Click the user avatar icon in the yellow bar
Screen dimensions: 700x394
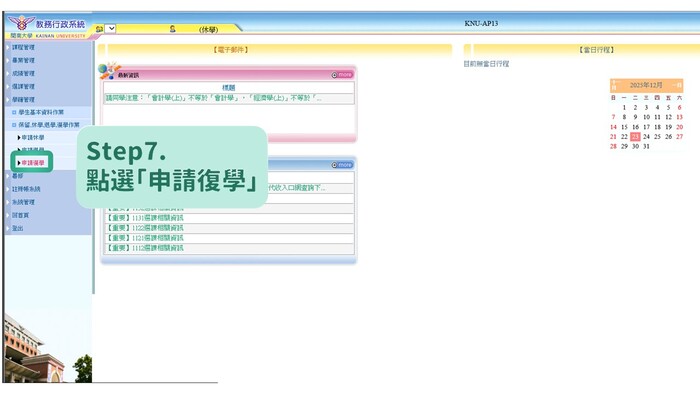coord(172,29)
